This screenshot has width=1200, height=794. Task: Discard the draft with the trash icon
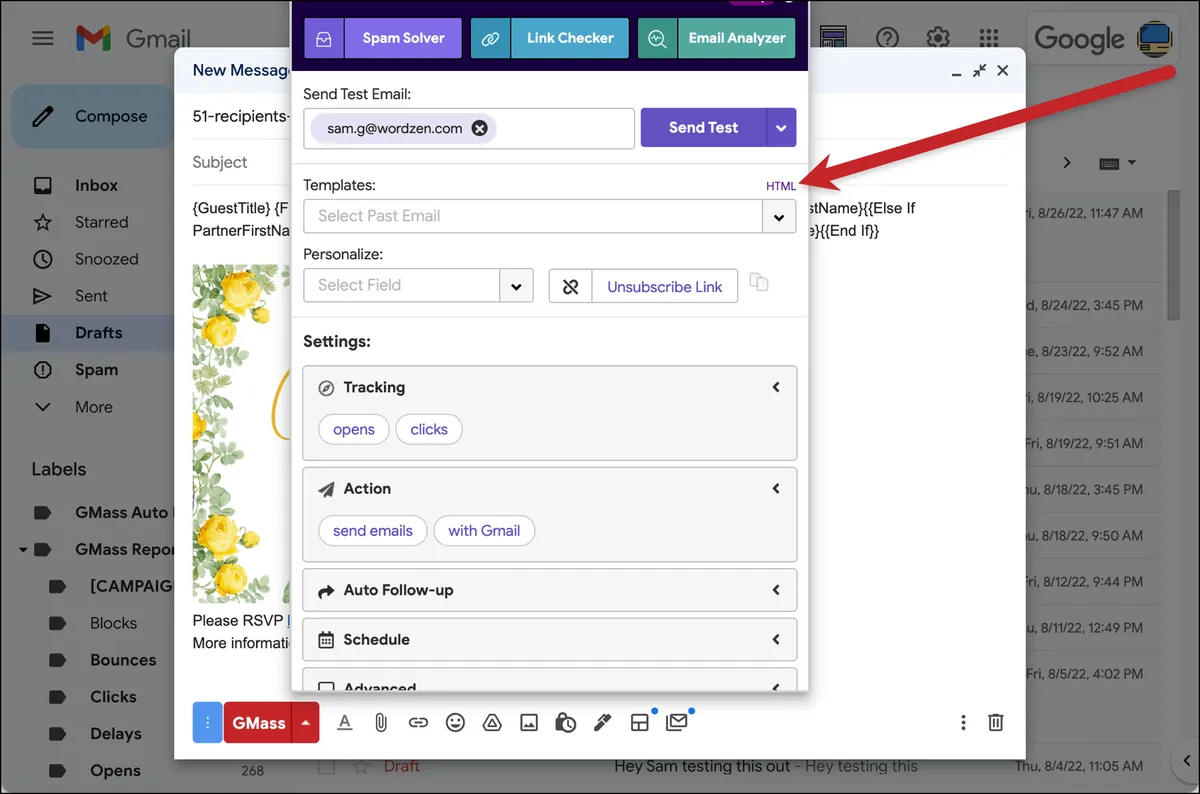[996, 722]
